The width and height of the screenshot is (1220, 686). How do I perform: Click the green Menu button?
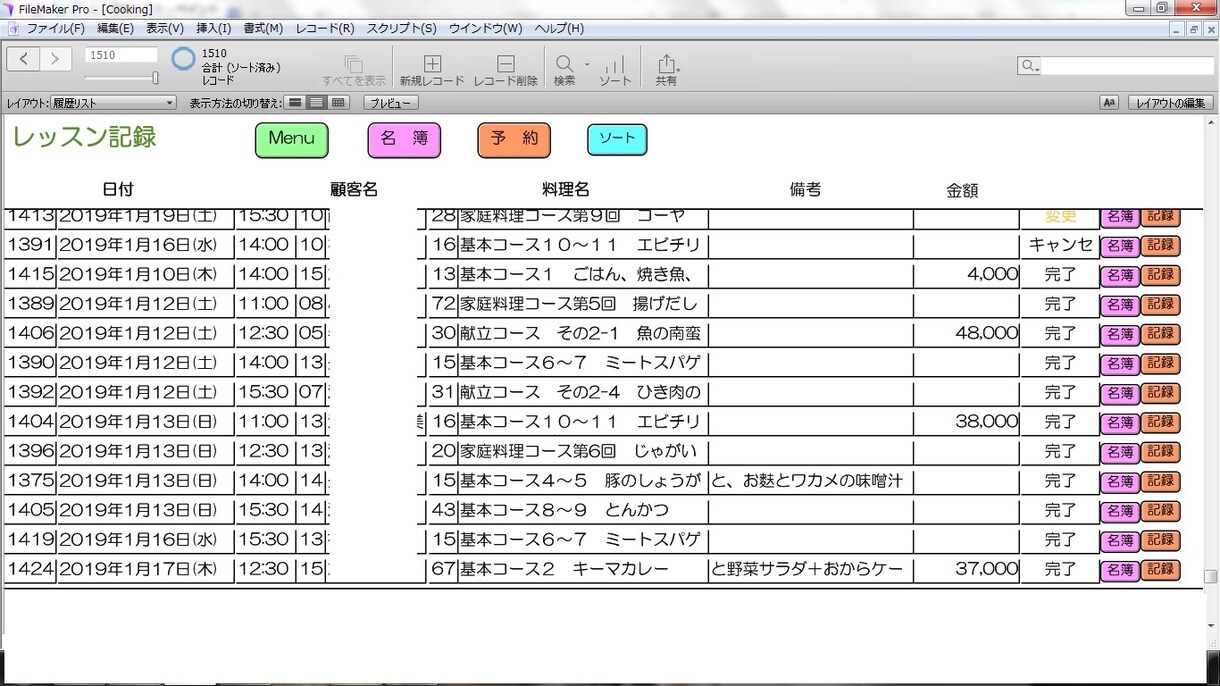(x=292, y=140)
